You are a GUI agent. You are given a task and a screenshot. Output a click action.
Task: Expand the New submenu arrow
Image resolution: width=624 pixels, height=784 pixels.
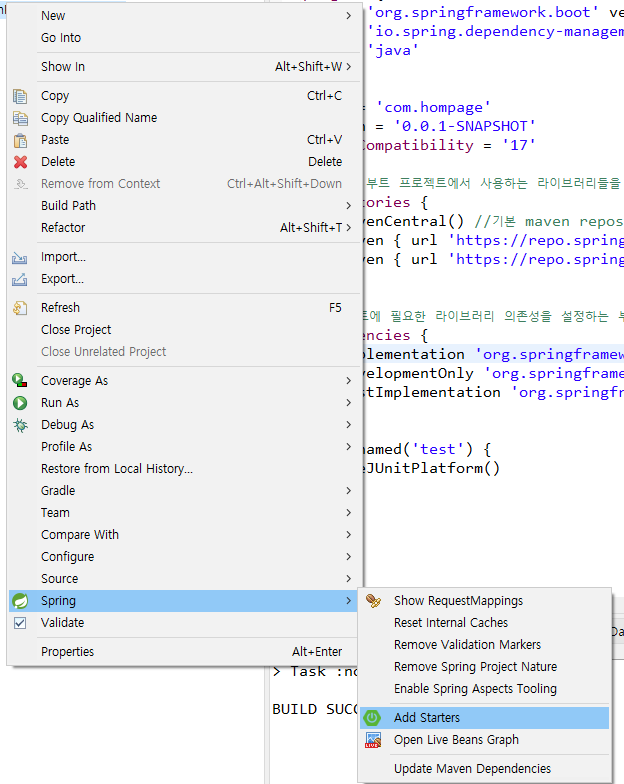click(348, 16)
